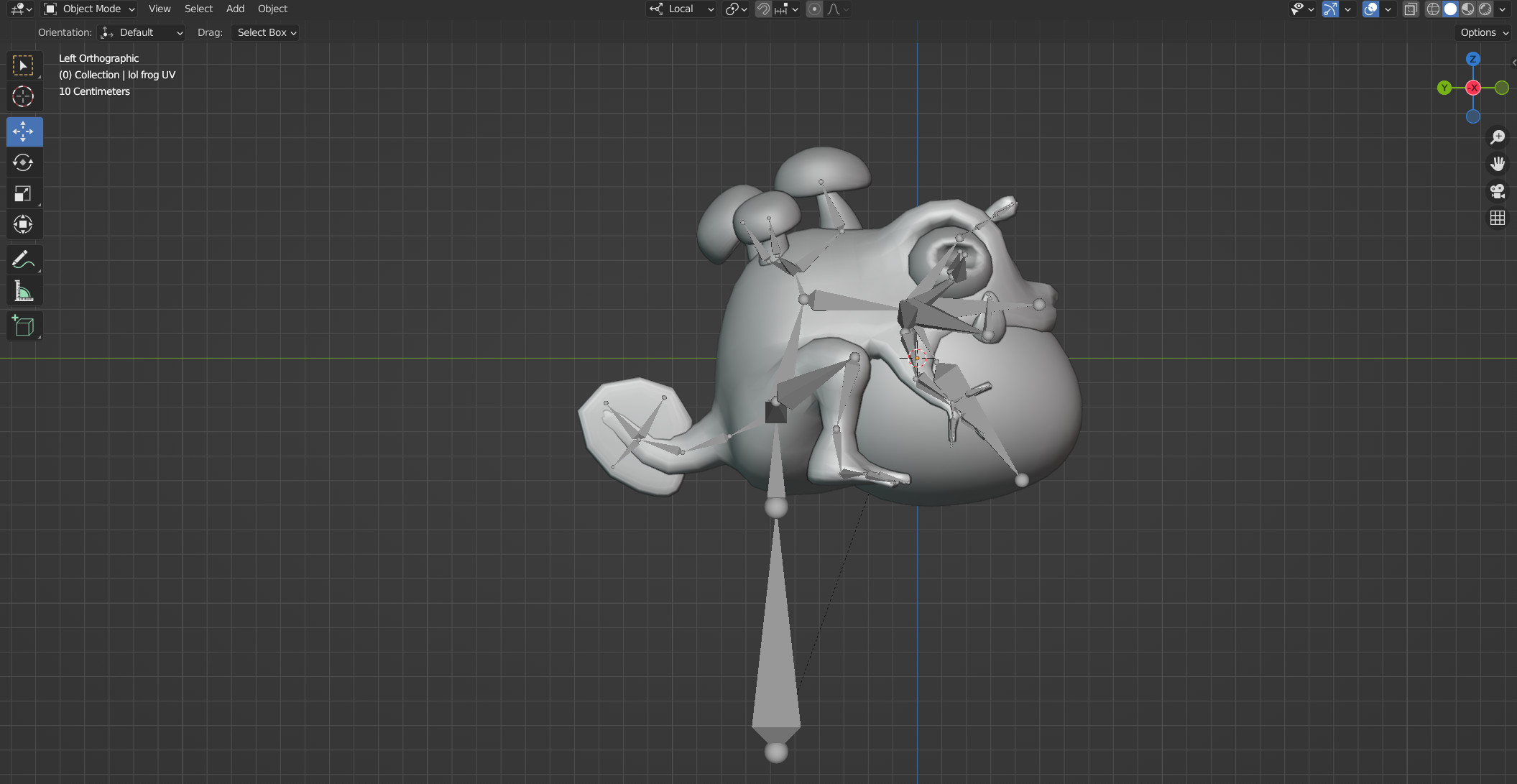The width and height of the screenshot is (1517, 784).
Task: Open the Object Mode dropdown
Action: pyautogui.click(x=89, y=9)
